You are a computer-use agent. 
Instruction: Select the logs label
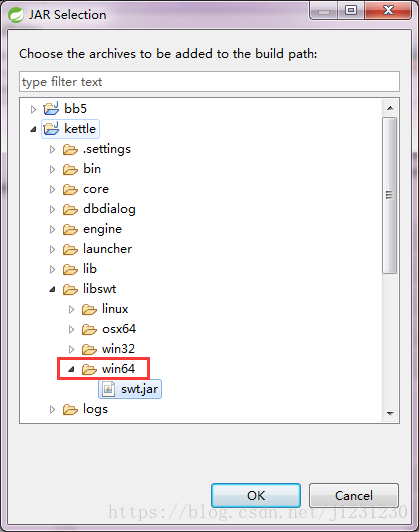point(95,409)
